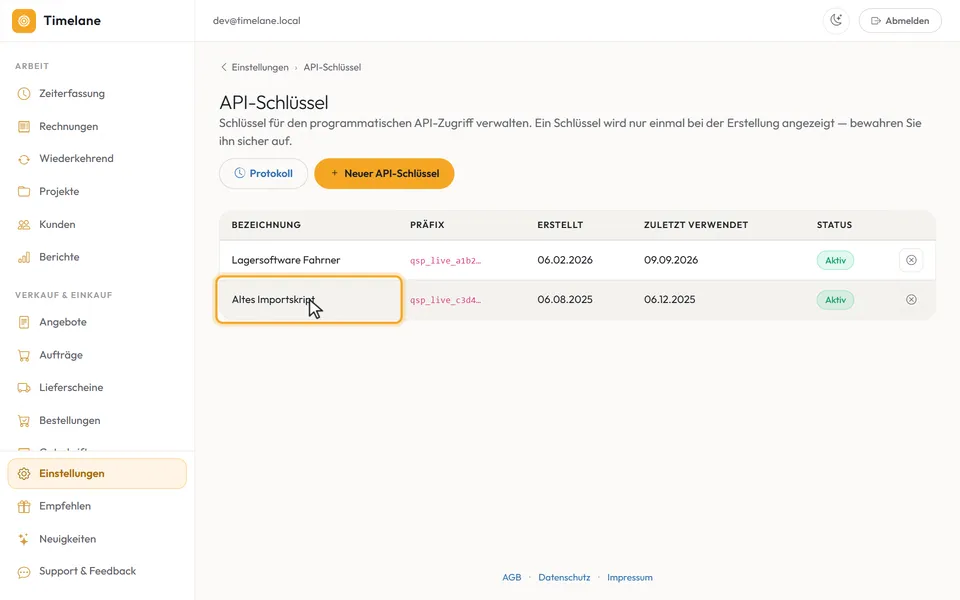The height and width of the screenshot is (600, 960).
Task: Click the Lieferscheine truck icon
Action: [x=24, y=388]
